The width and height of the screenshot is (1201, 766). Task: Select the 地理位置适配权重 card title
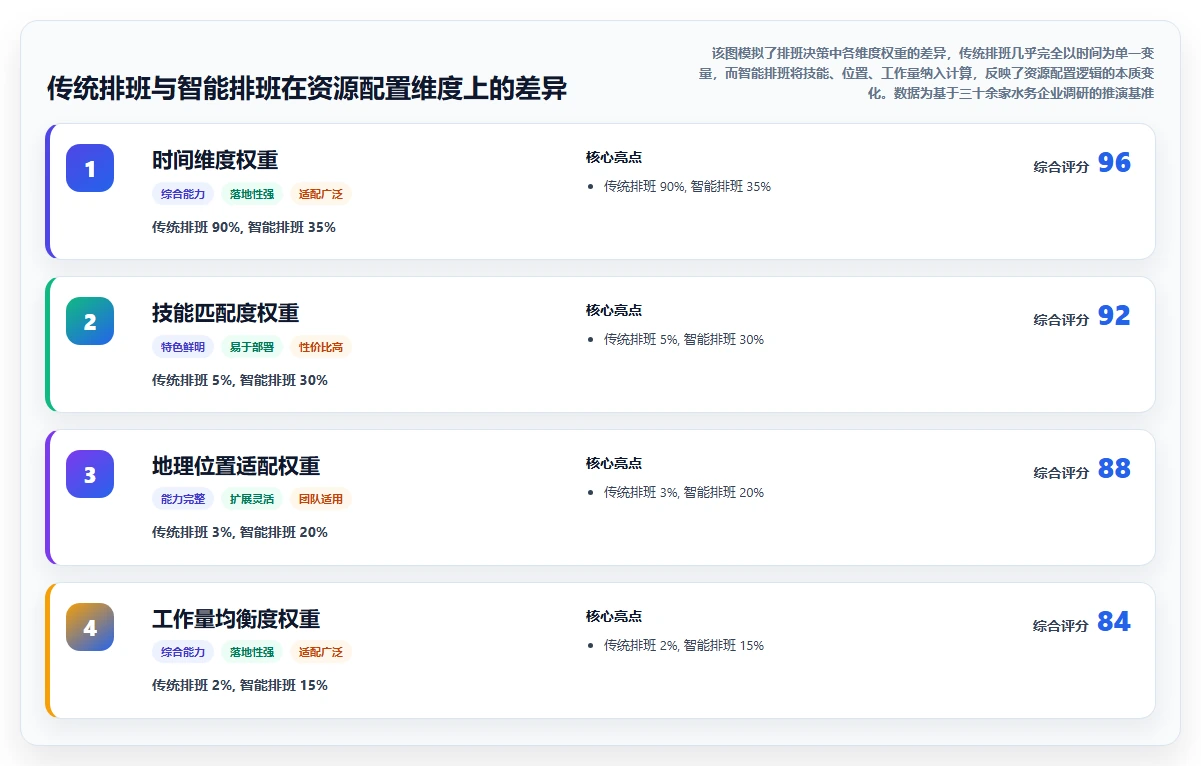(x=236, y=466)
